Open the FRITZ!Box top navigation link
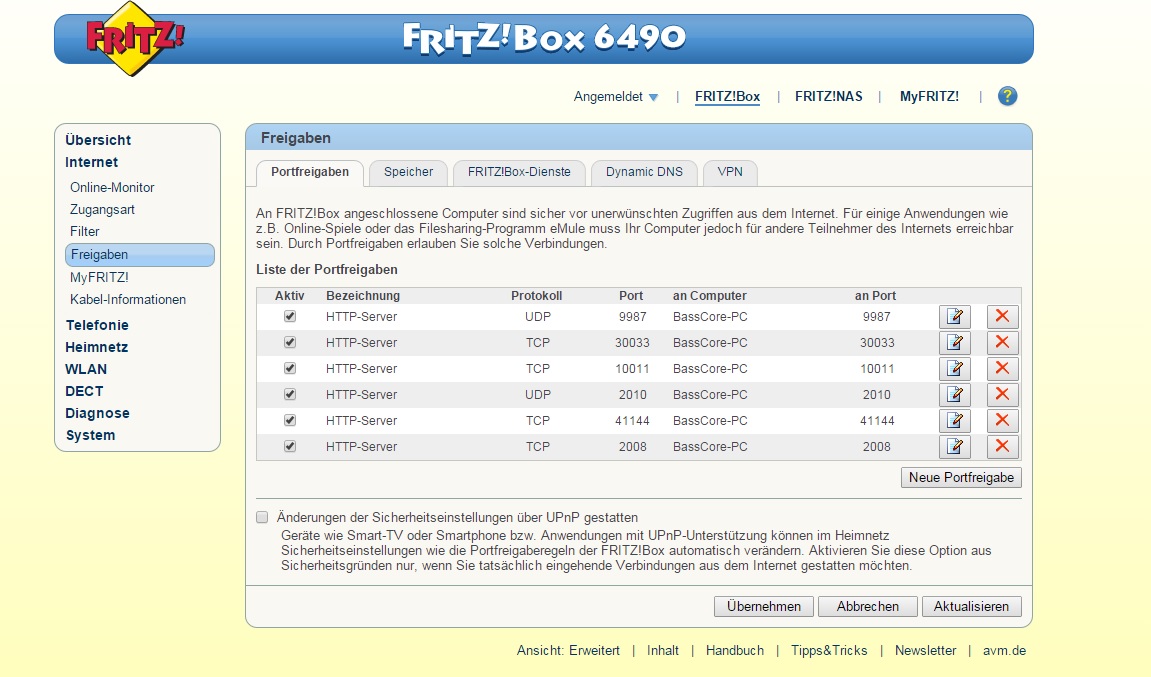 tap(727, 97)
